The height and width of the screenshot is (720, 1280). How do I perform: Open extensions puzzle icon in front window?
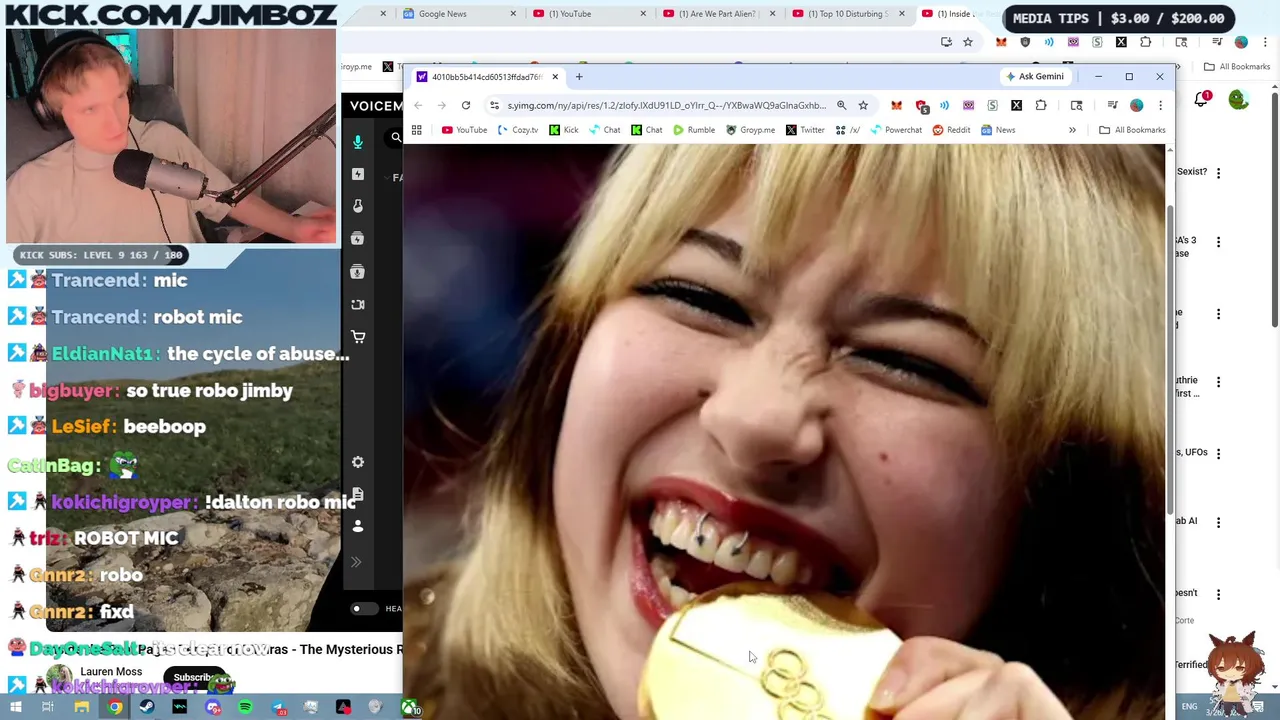(x=1041, y=105)
